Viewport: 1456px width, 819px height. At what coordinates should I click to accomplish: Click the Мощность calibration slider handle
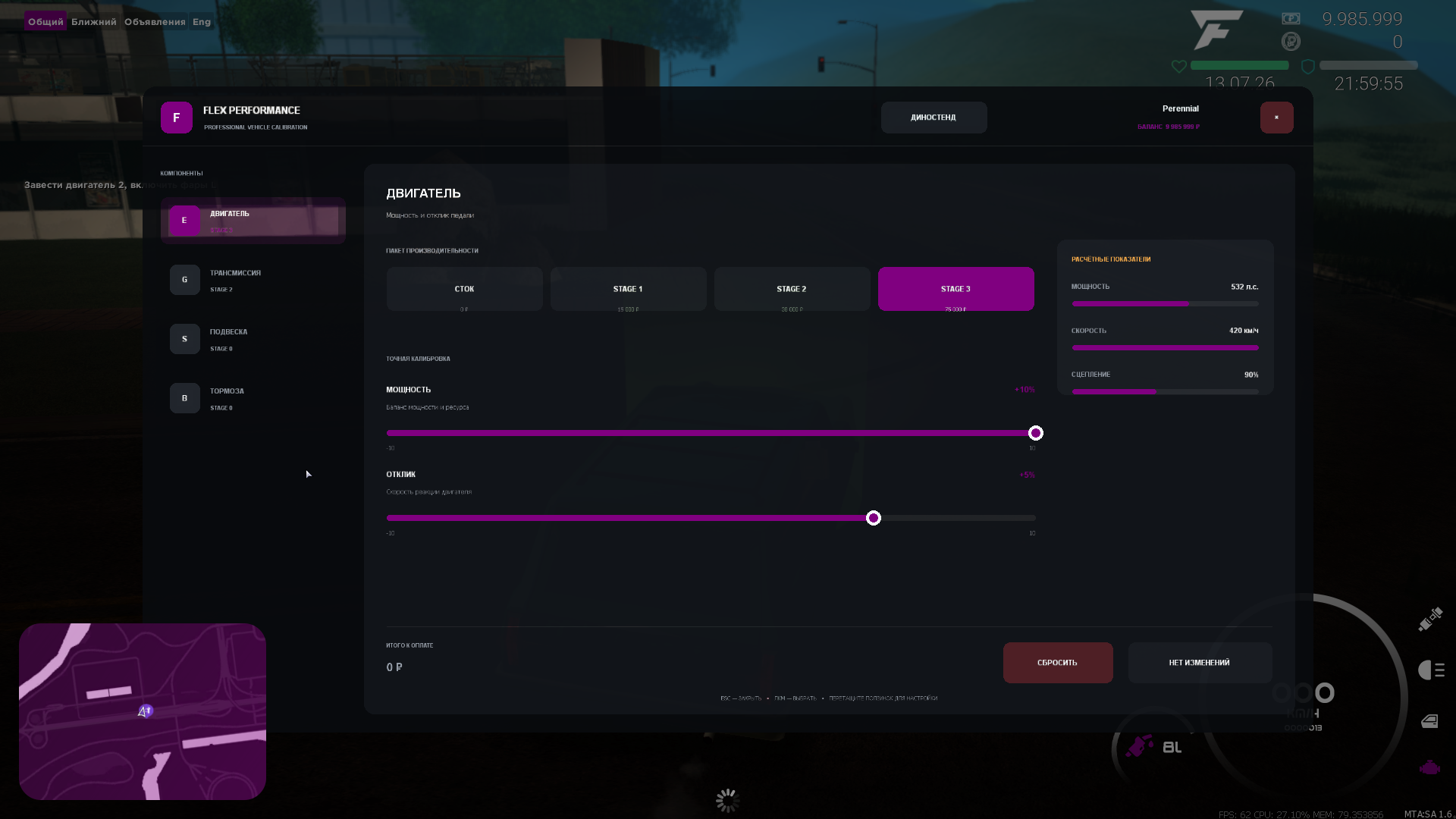[1036, 433]
